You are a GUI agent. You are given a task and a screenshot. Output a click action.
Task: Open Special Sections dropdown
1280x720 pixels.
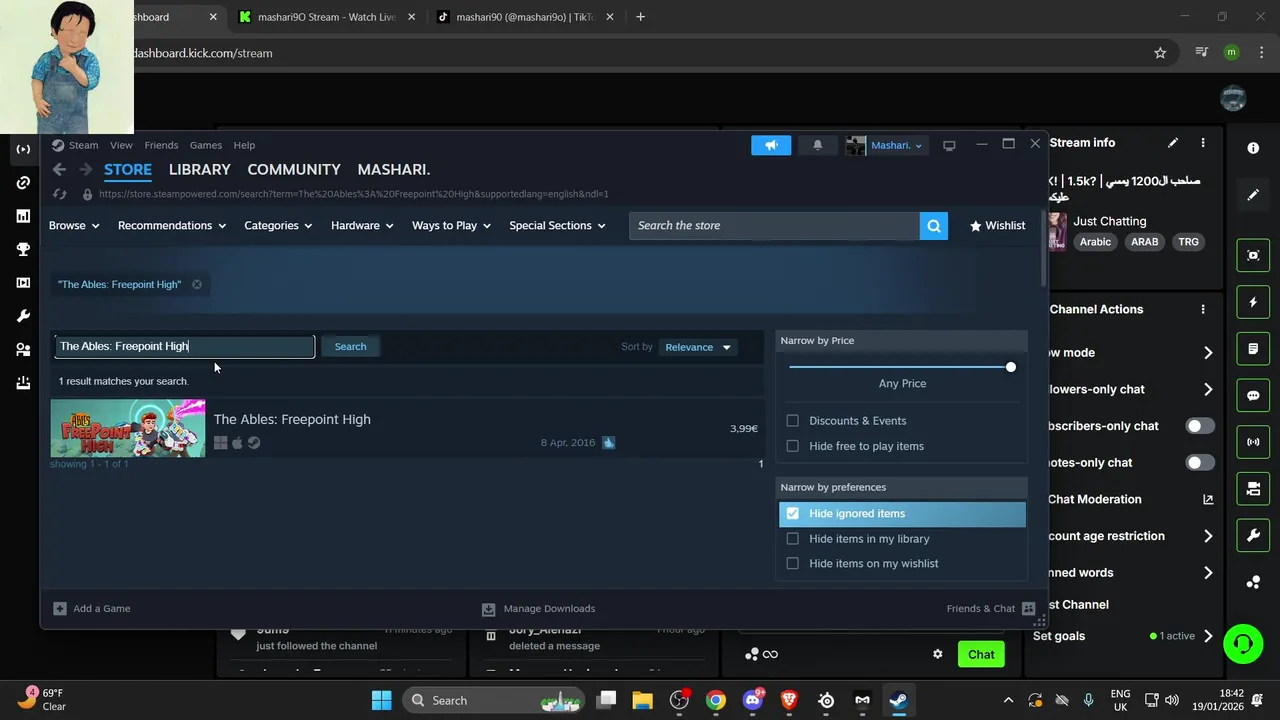[x=557, y=226]
